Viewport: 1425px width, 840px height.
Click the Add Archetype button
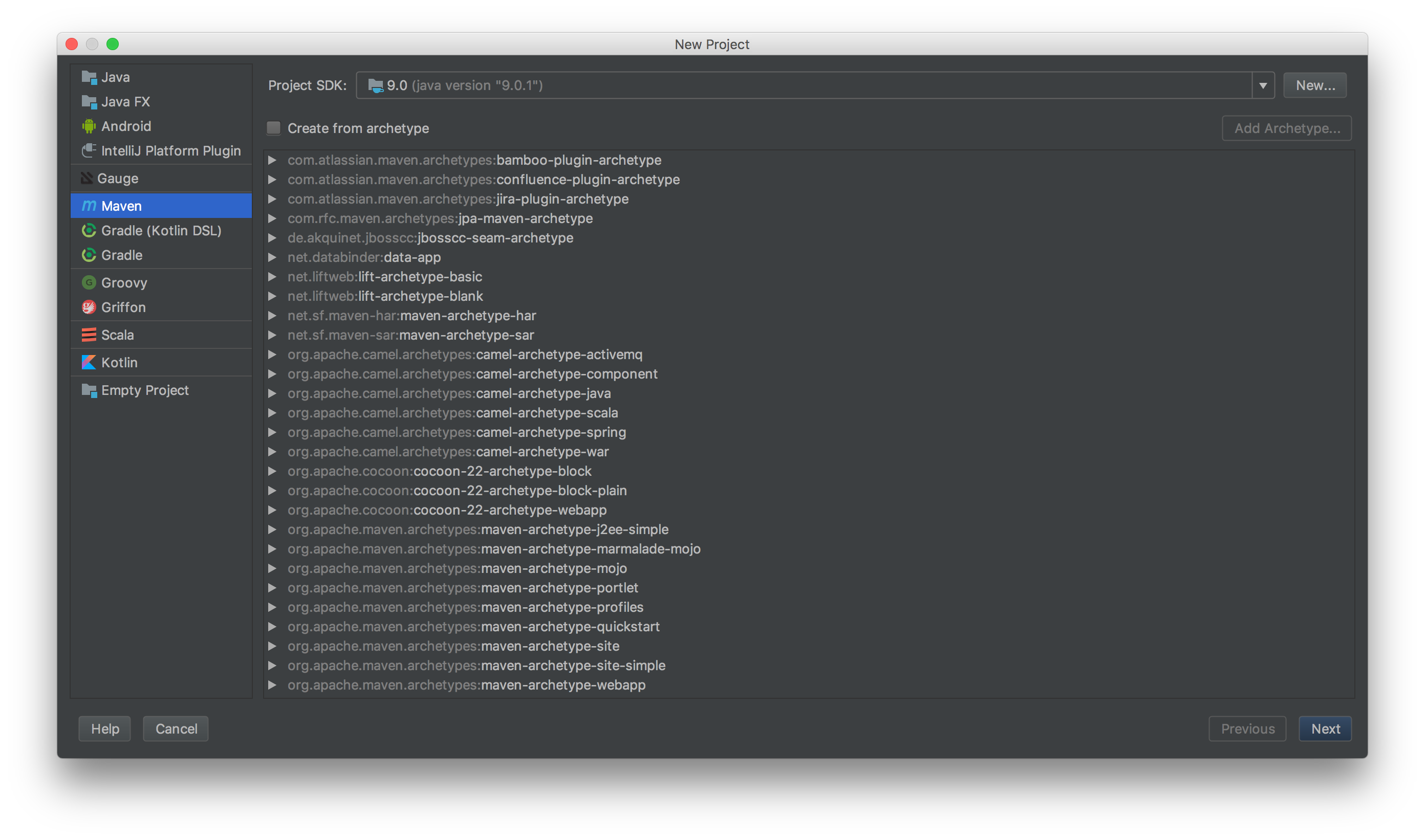click(x=1287, y=128)
